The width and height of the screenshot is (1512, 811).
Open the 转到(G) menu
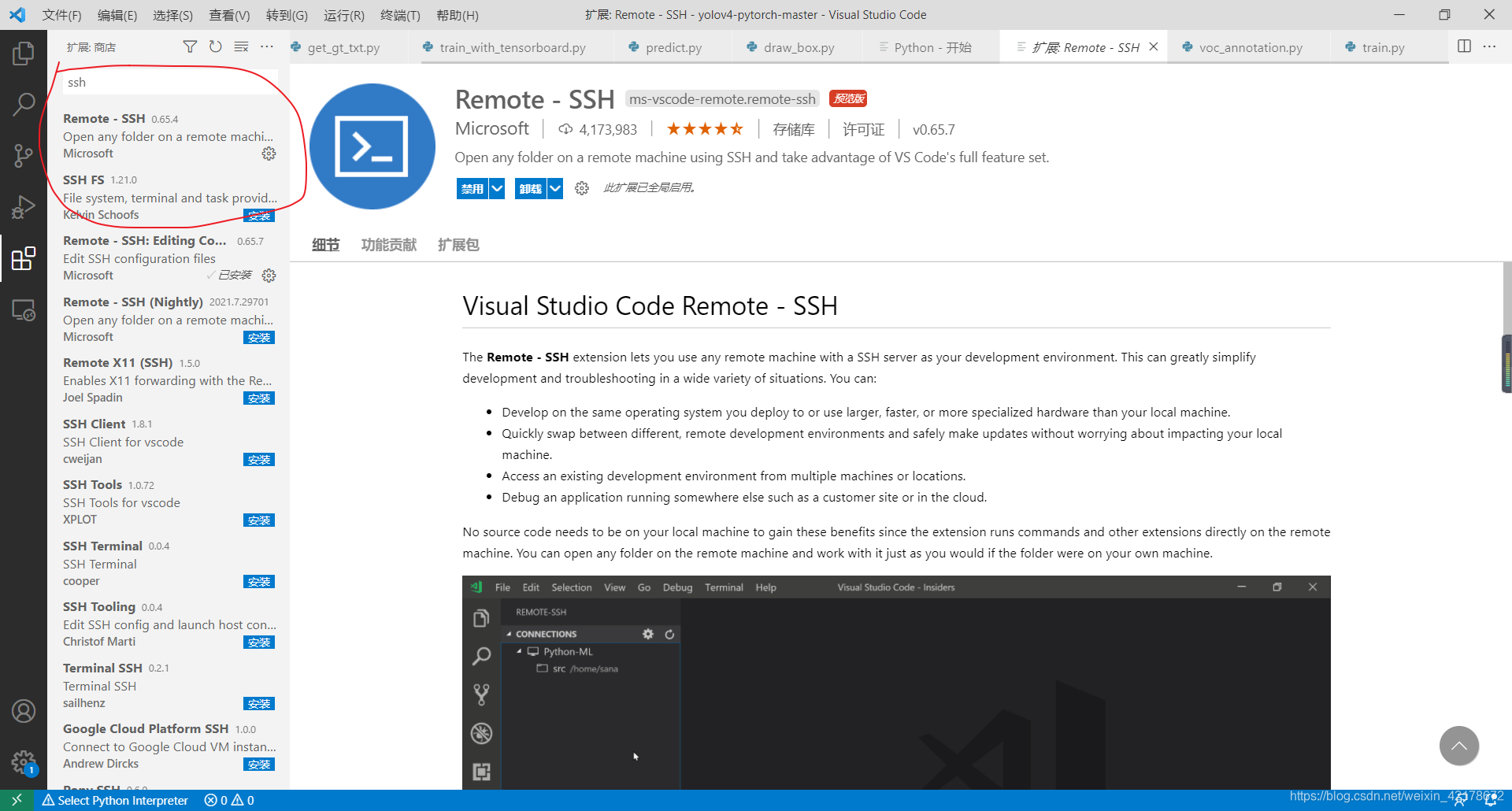click(x=287, y=15)
